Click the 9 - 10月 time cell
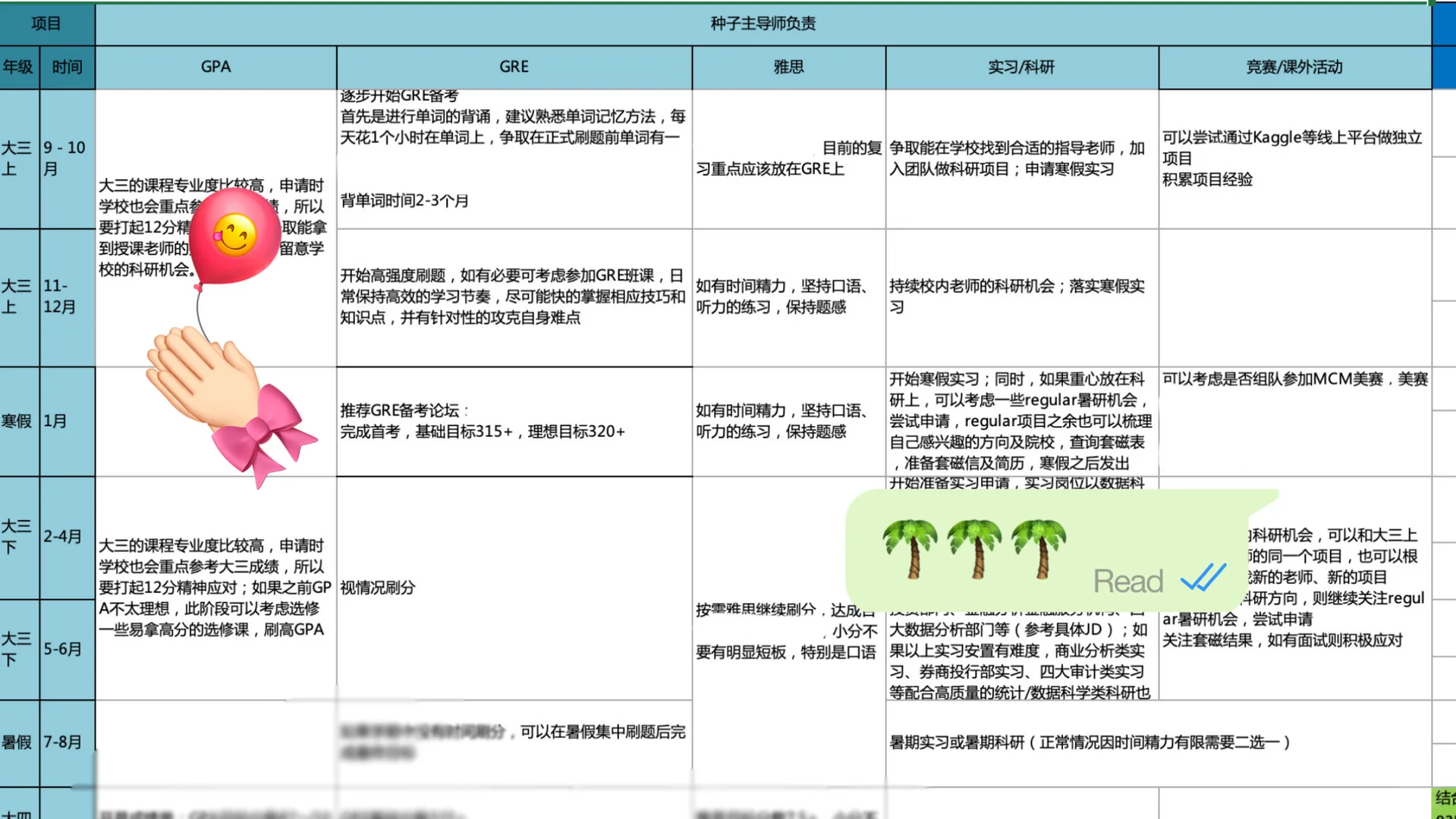The height and width of the screenshot is (819, 1456). (68, 158)
